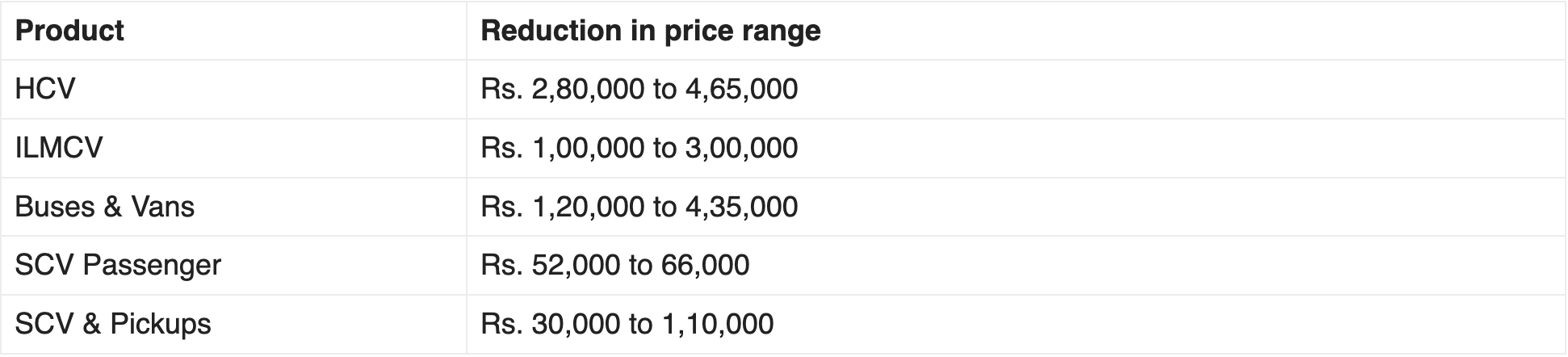Click the HCV product cell
The width and height of the screenshot is (1568, 357).
click(x=45, y=89)
